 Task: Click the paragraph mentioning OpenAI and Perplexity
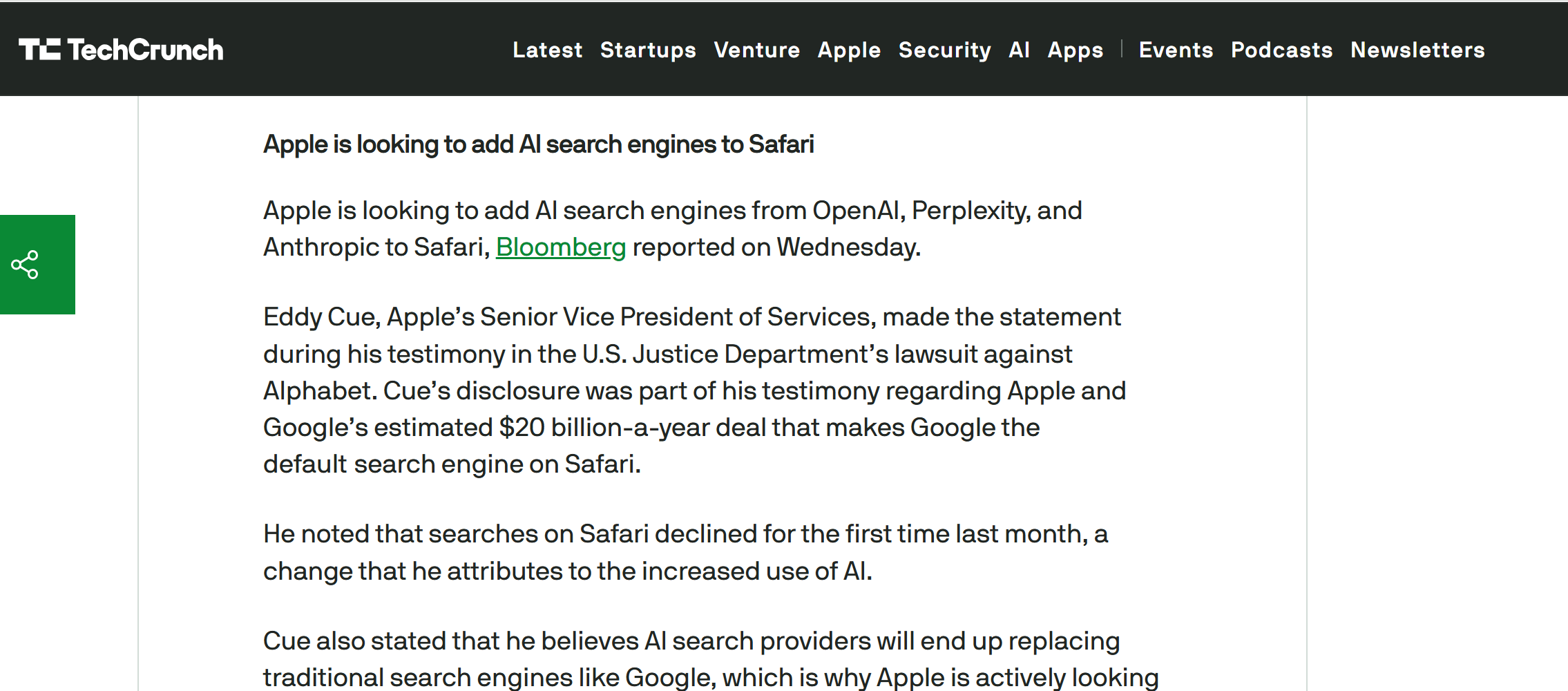671,211
